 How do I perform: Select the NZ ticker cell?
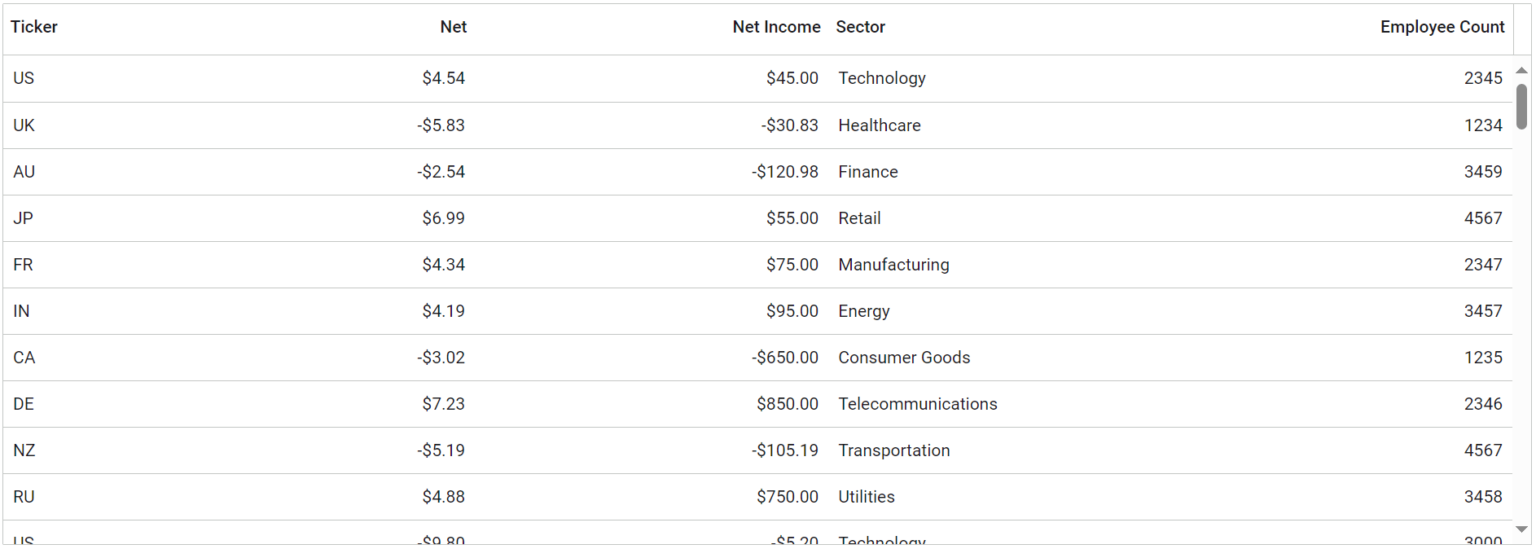point(25,451)
